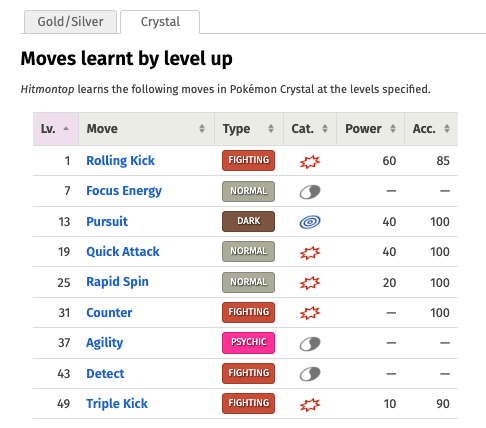Image resolution: width=486 pixels, height=428 pixels.
Task: Select the Crystal tab
Action: (x=160, y=22)
